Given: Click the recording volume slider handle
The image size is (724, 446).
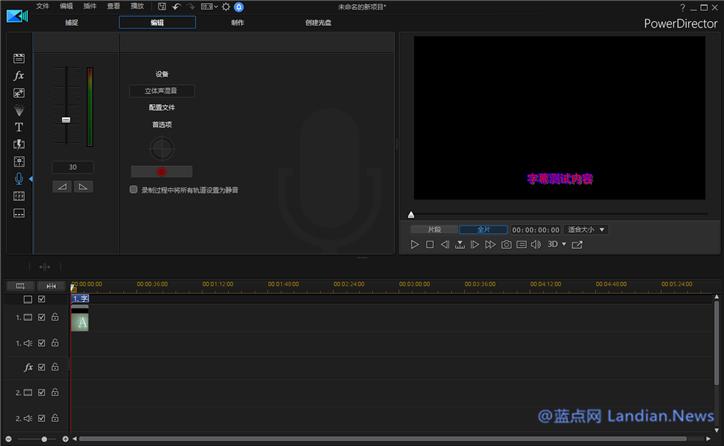Looking at the screenshot, I should click(x=66, y=119).
